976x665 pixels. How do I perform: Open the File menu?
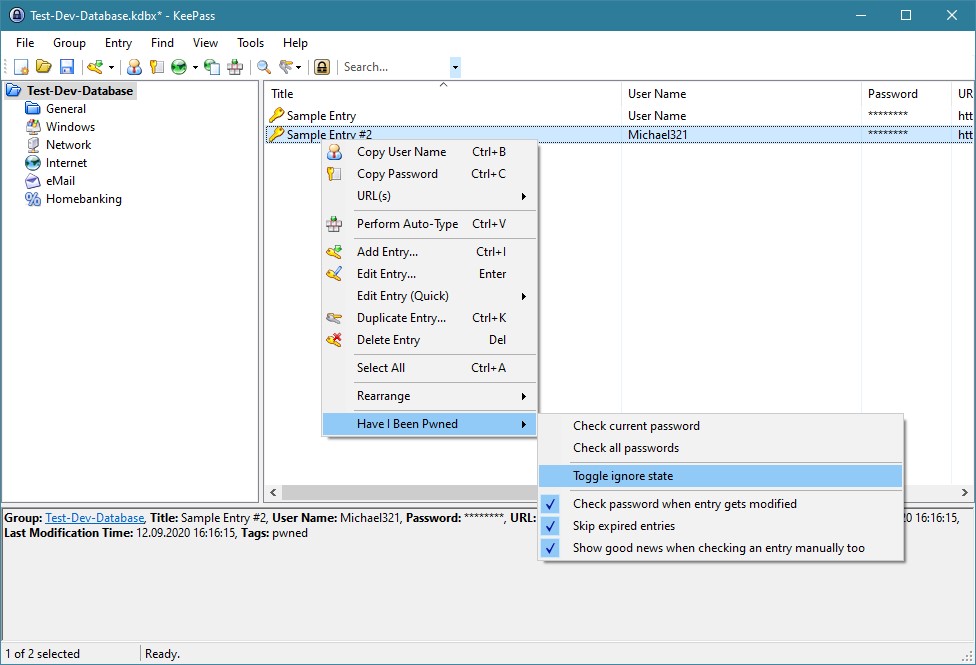click(x=25, y=42)
